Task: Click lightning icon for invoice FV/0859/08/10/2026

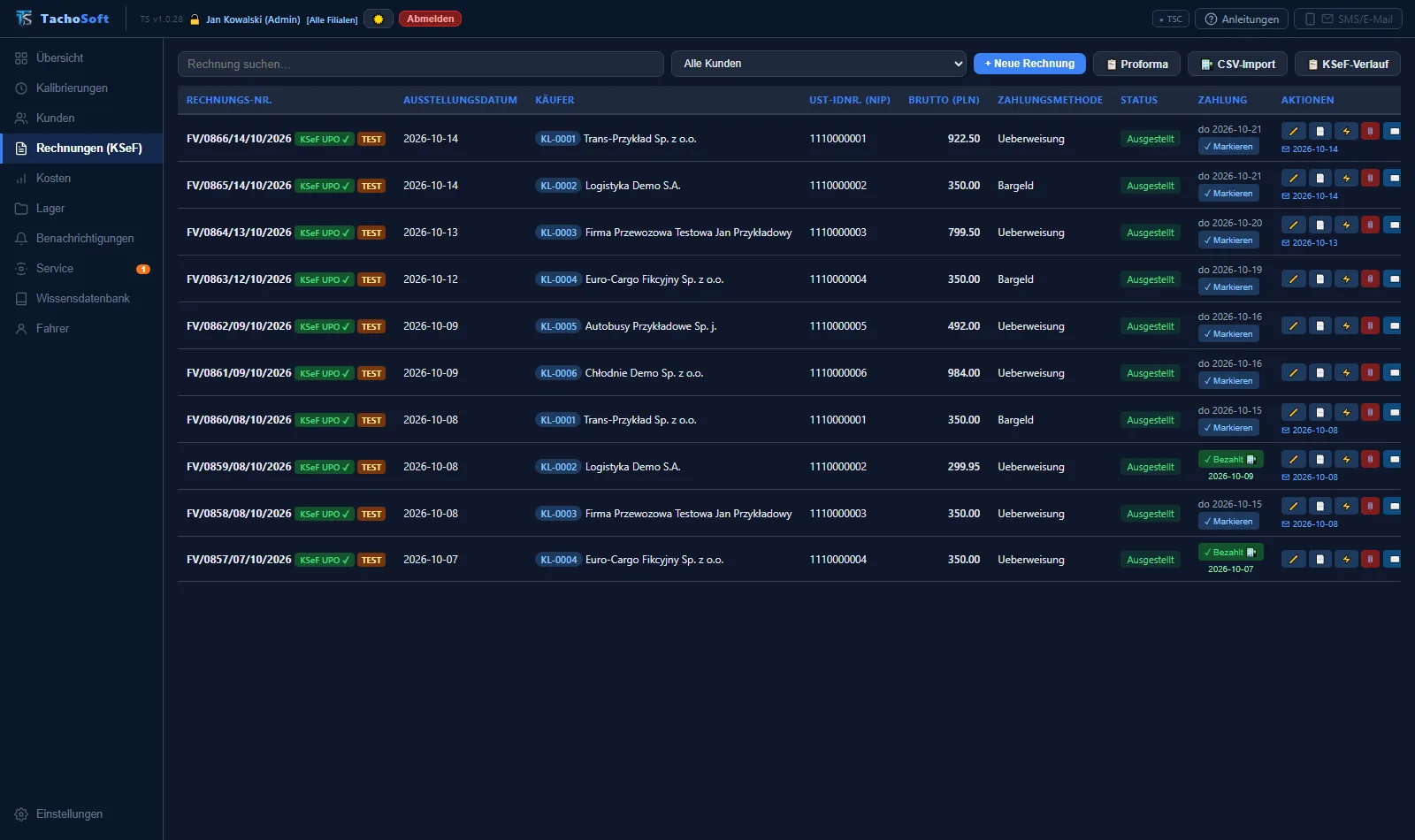Action: click(x=1346, y=459)
